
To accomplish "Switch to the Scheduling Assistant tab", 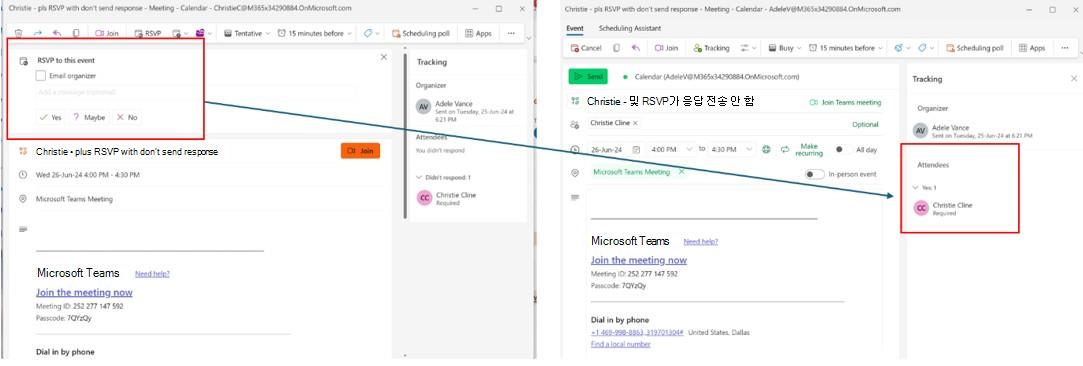I will point(629,28).
